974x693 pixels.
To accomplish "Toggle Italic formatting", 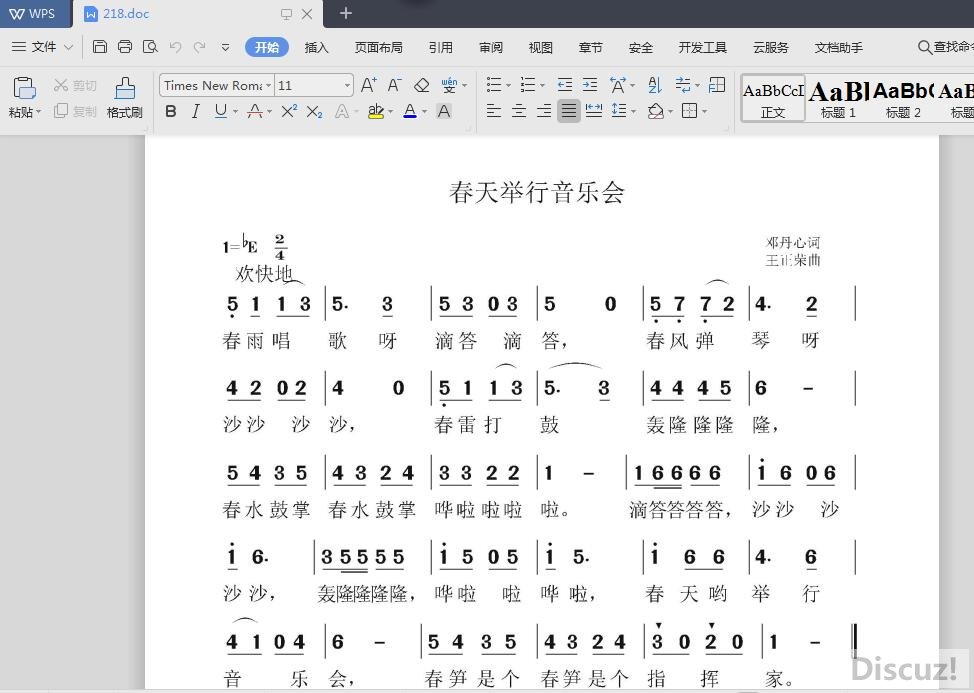I will 196,111.
